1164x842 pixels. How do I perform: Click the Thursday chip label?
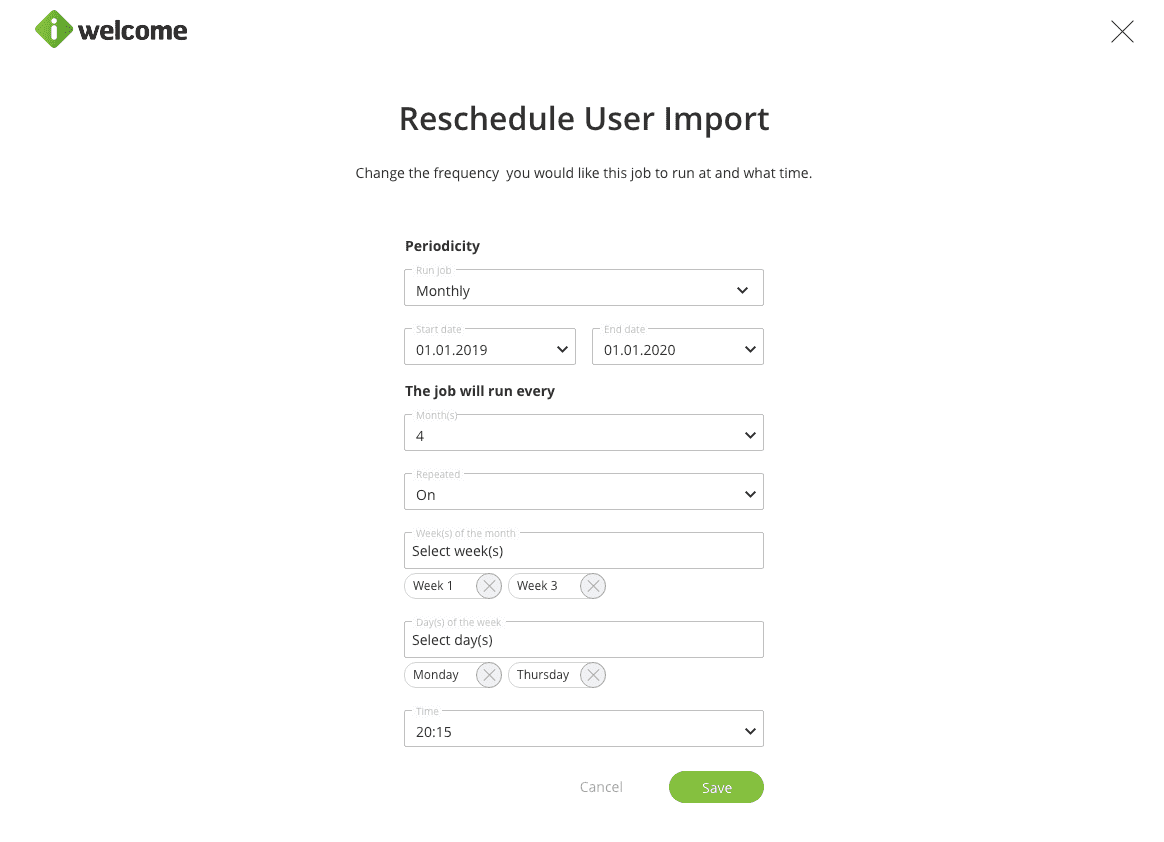543,675
